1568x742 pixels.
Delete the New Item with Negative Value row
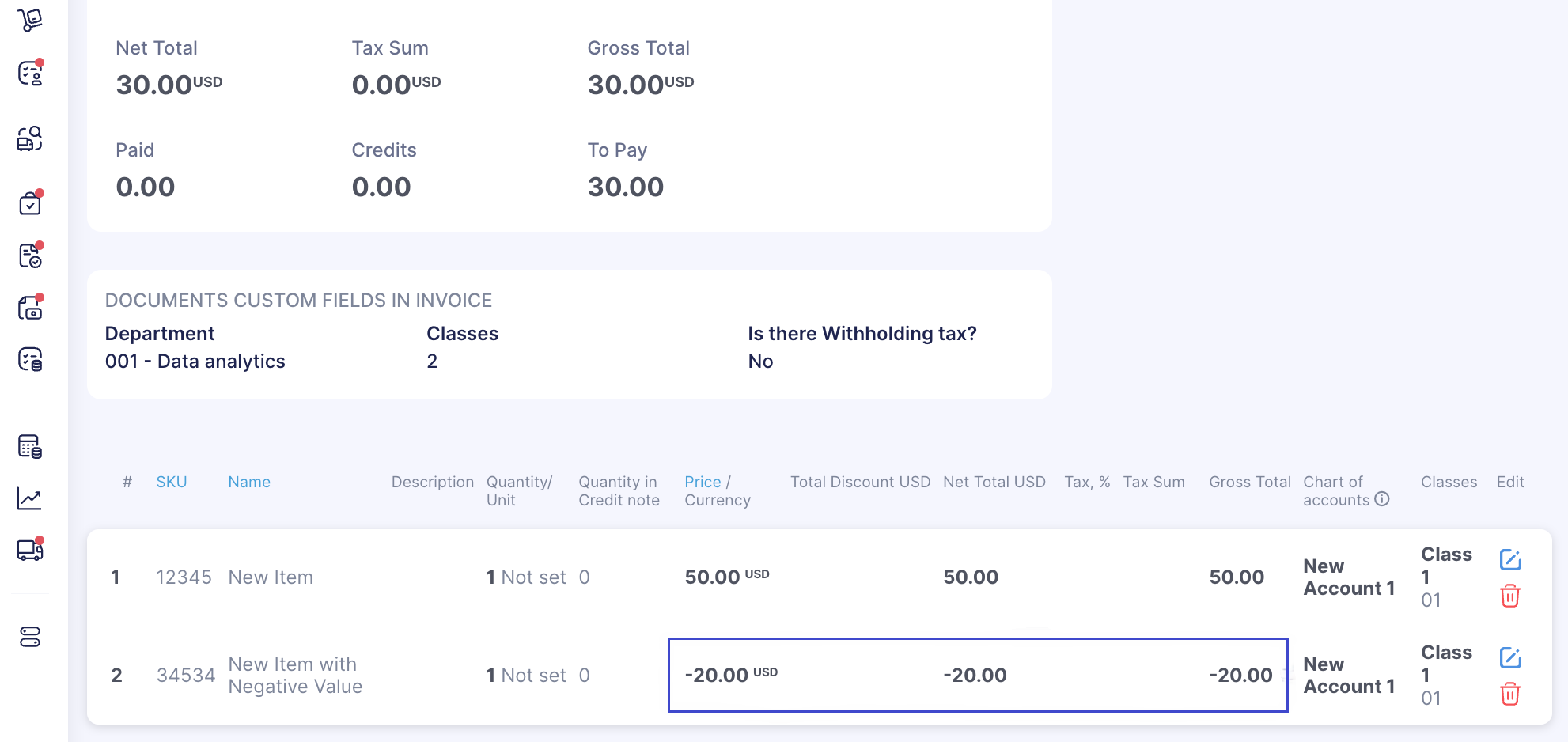1510,694
